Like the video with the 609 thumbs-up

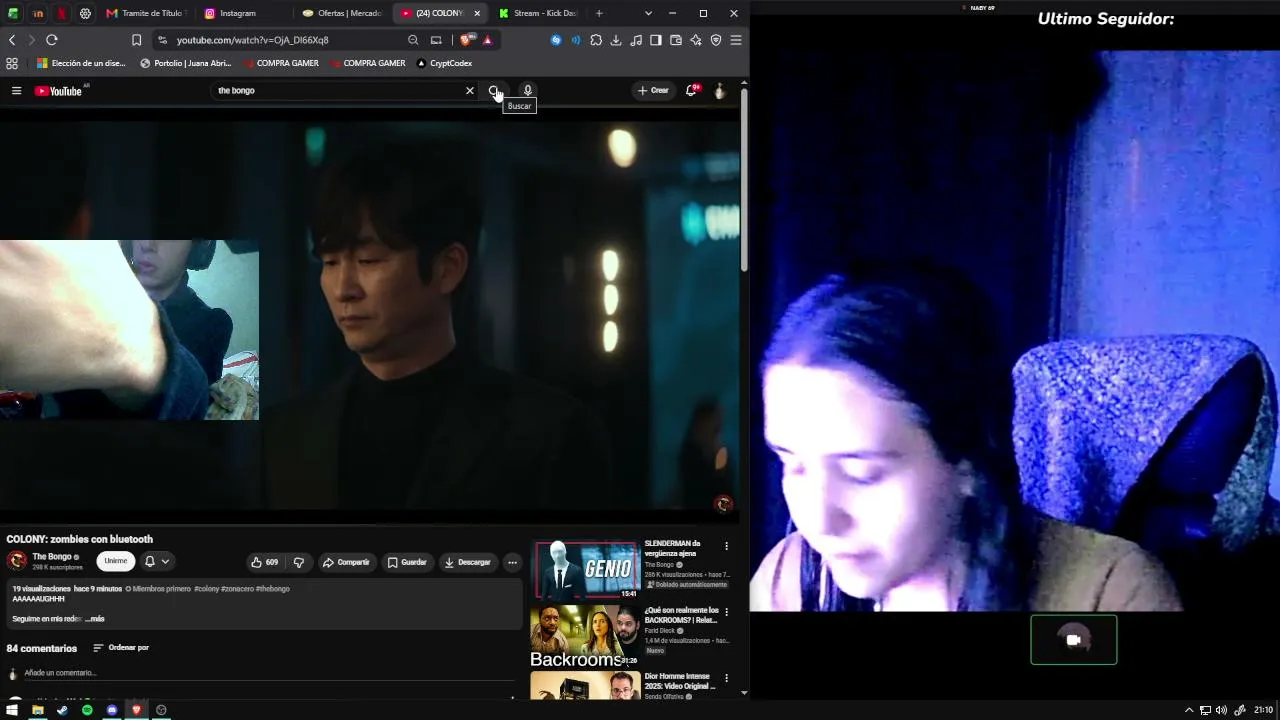[264, 562]
